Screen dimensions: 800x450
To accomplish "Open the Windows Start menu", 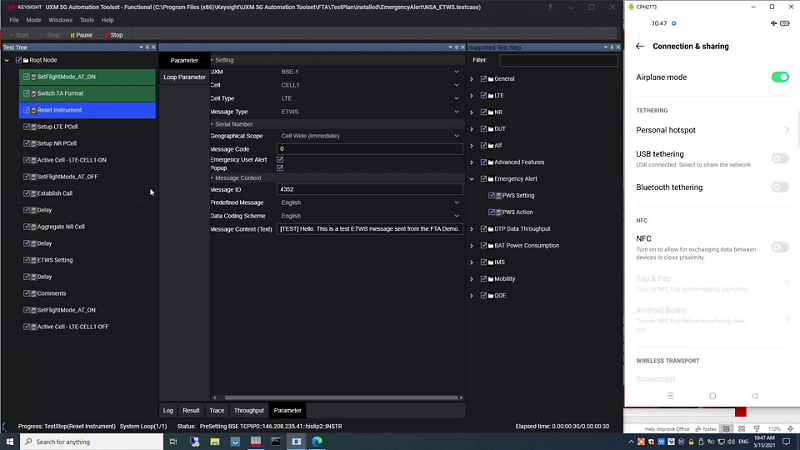I will point(10,441).
